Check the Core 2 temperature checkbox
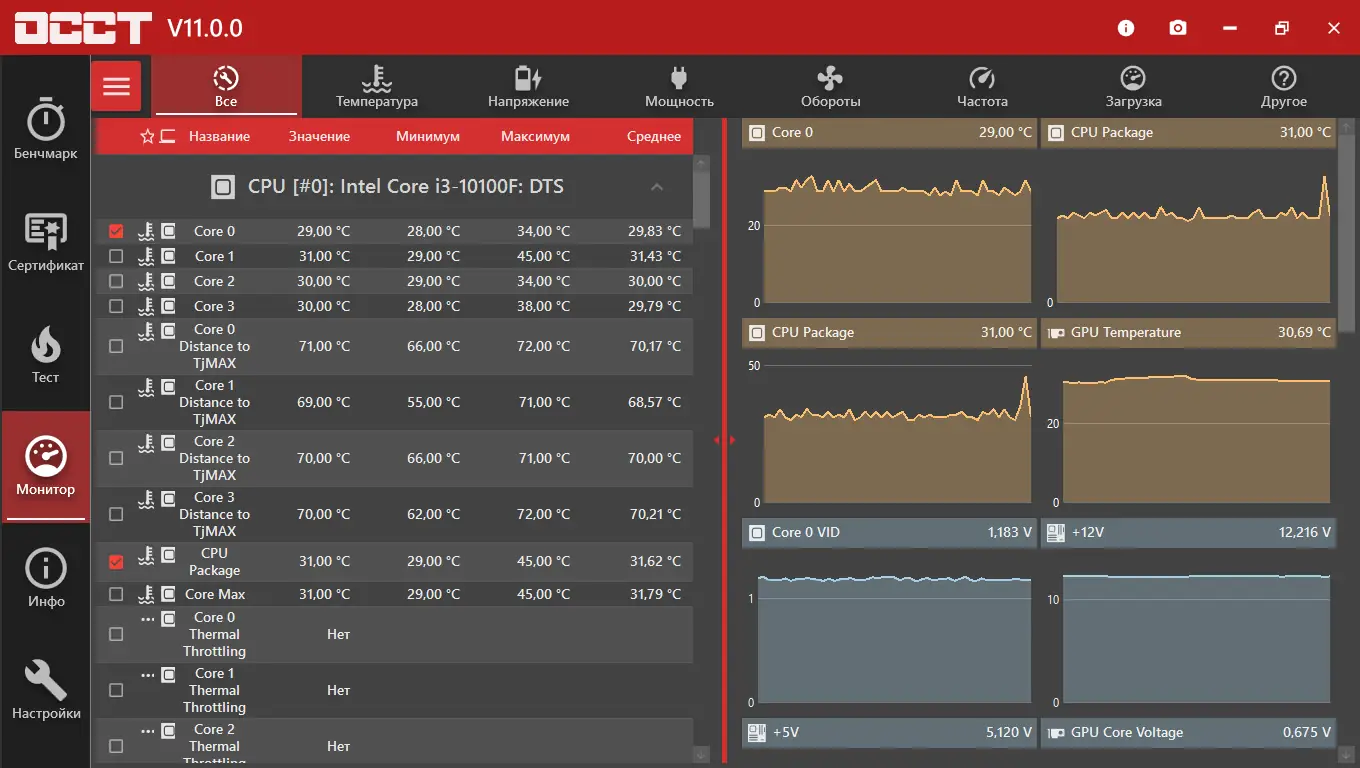This screenshot has height=768, width=1360. (x=116, y=281)
